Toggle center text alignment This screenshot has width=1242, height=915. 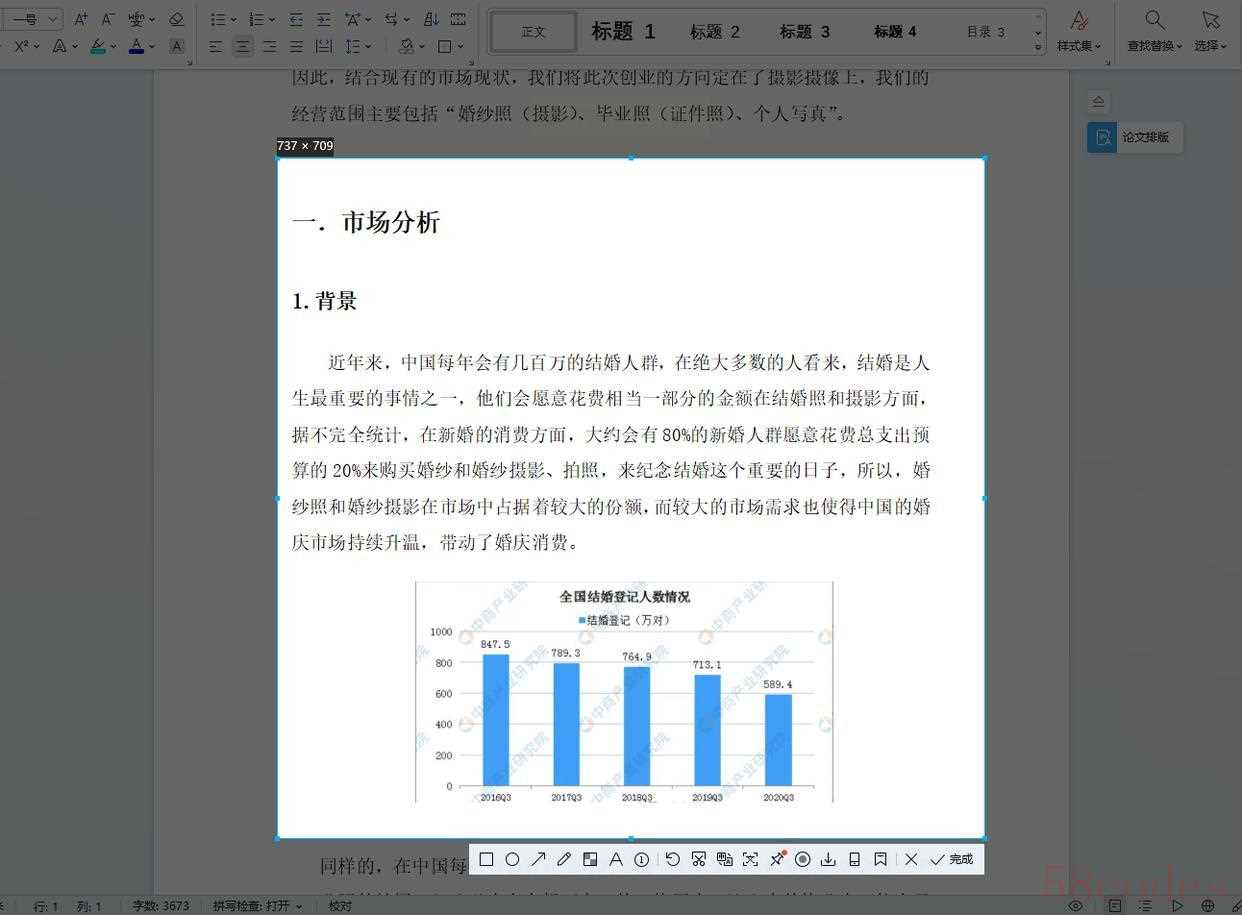click(243, 46)
